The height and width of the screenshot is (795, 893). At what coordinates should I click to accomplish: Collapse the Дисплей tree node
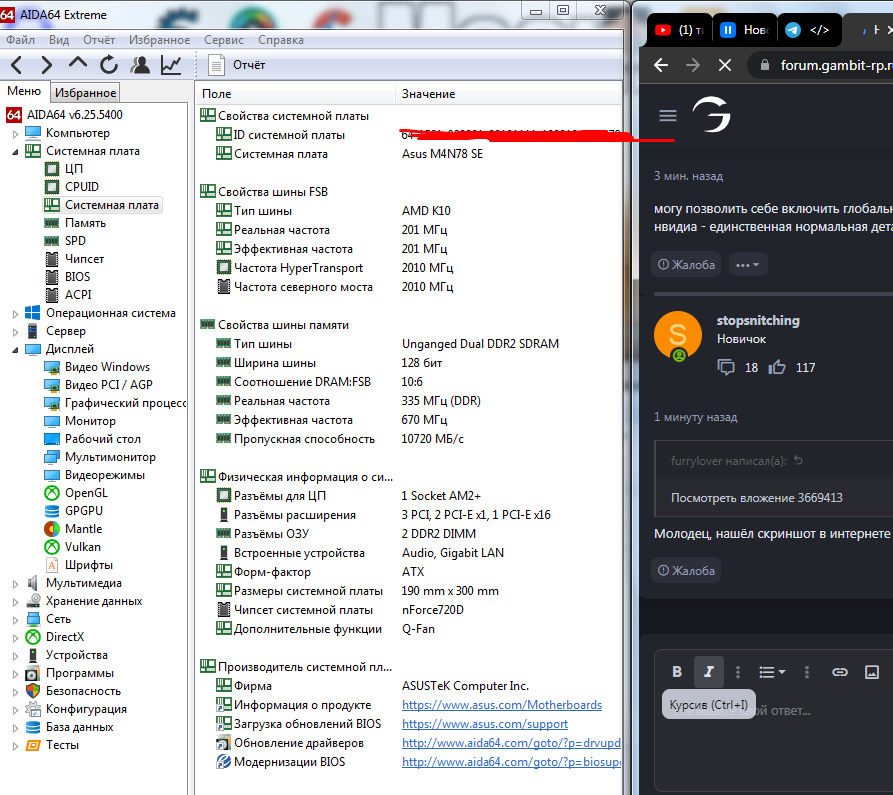15,349
